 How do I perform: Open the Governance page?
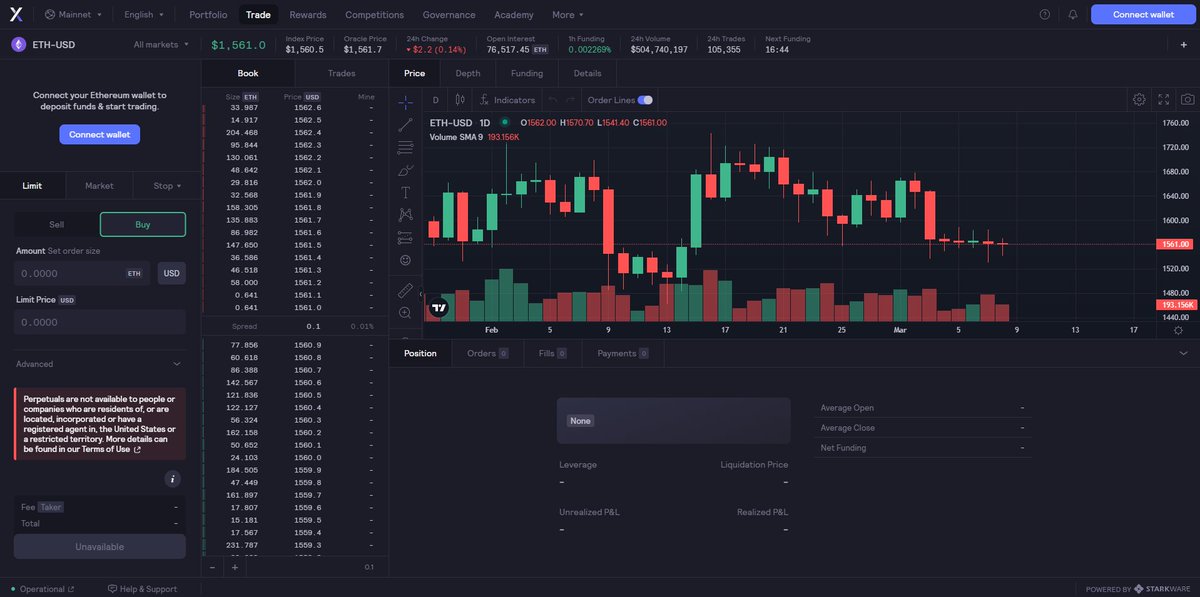(x=449, y=15)
